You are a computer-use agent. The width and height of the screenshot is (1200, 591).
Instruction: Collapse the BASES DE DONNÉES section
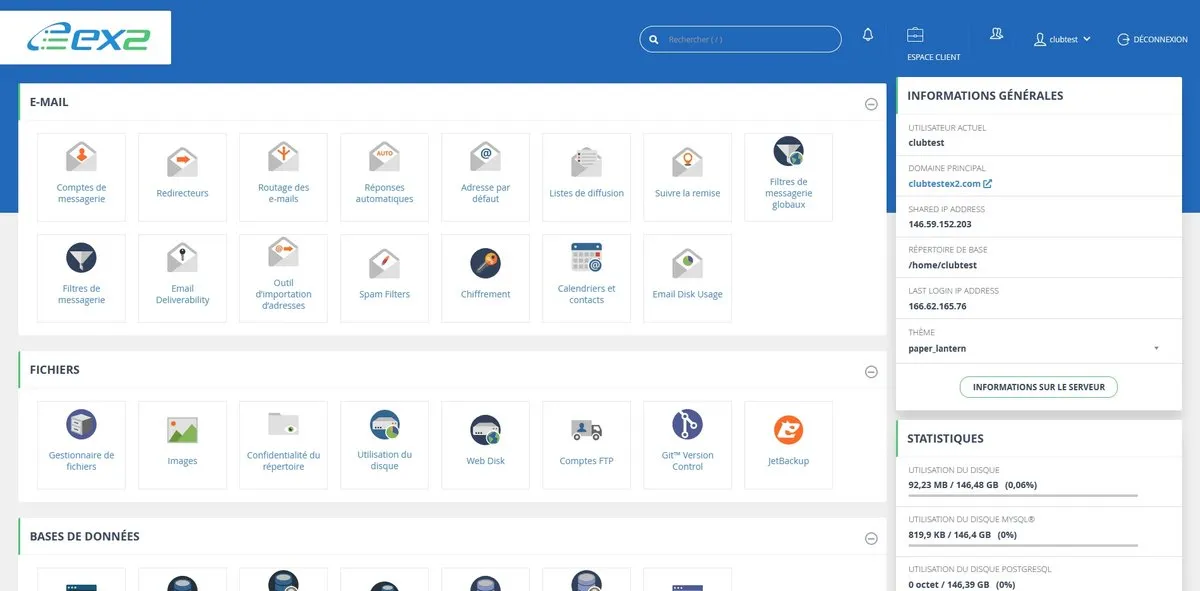pos(871,538)
